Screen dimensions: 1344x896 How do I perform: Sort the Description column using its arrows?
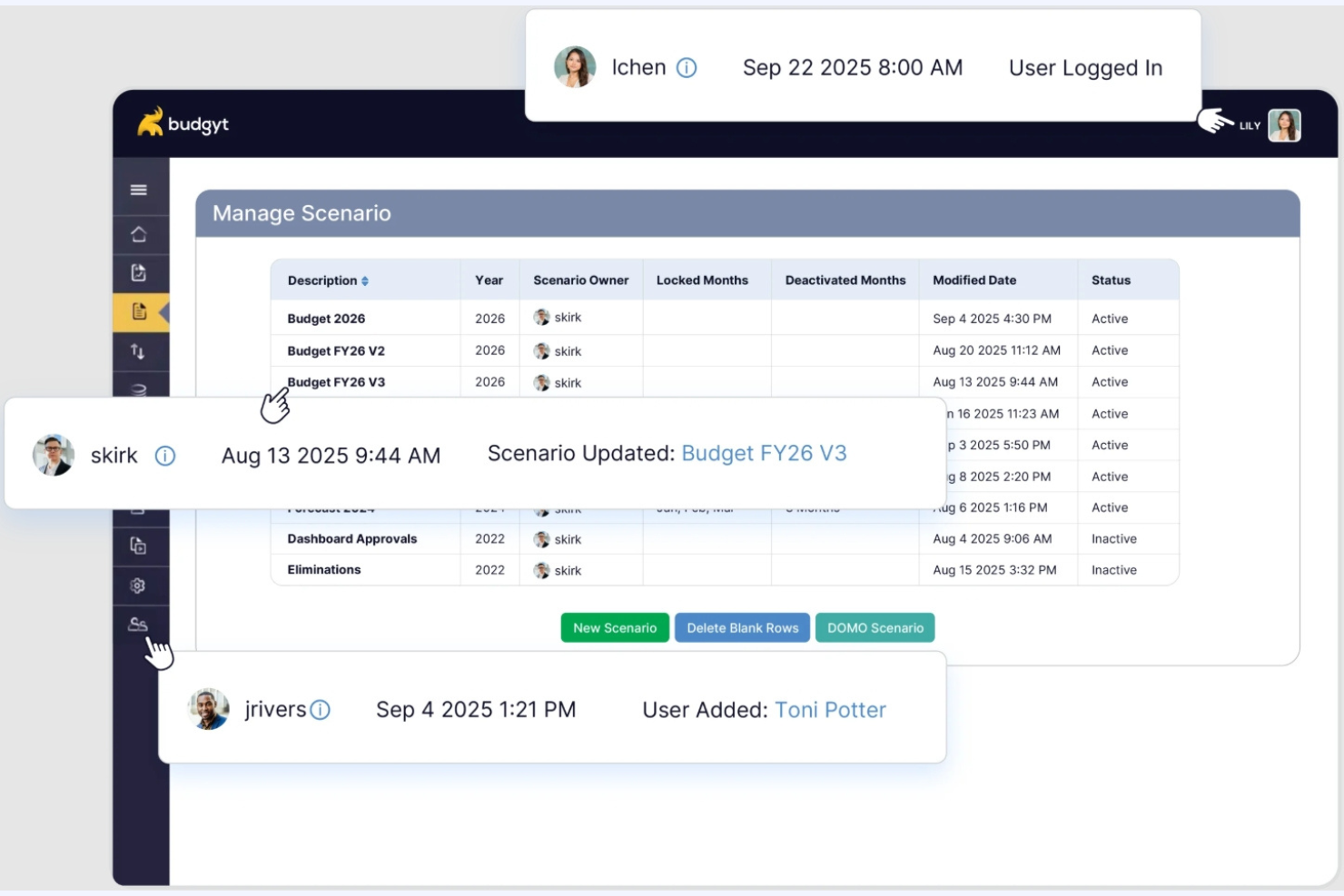[367, 281]
